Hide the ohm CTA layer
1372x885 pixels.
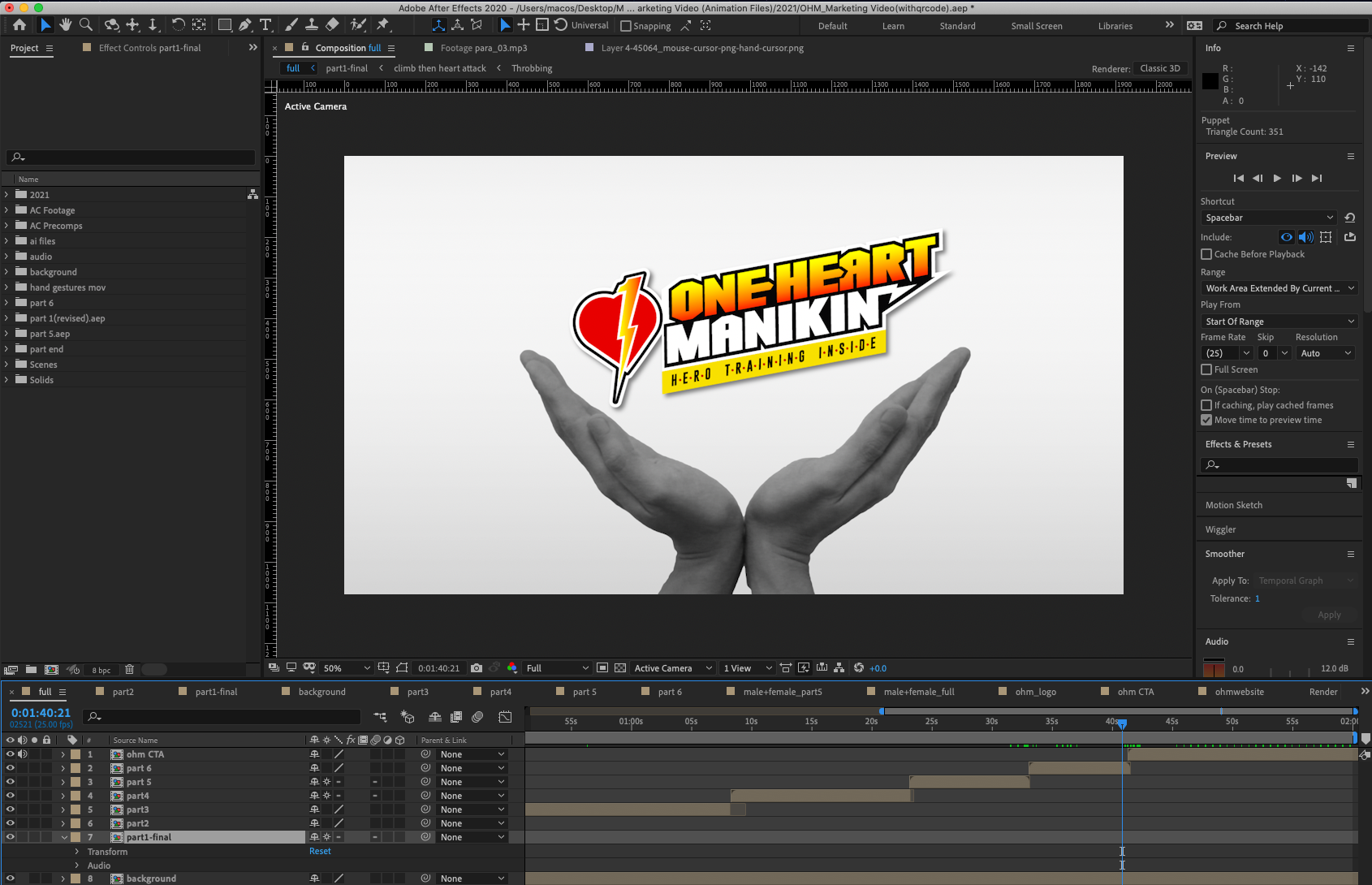pyautogui.click(x=11, y=754)
